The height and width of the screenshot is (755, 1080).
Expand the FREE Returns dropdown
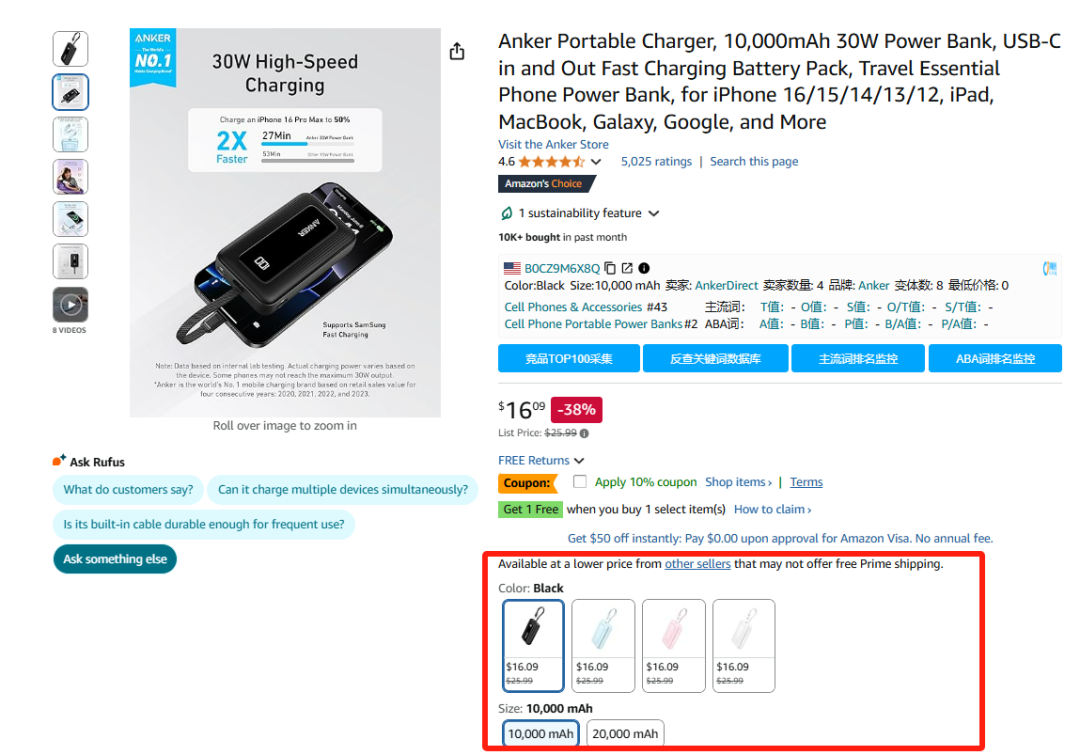(x=579, y=461)
